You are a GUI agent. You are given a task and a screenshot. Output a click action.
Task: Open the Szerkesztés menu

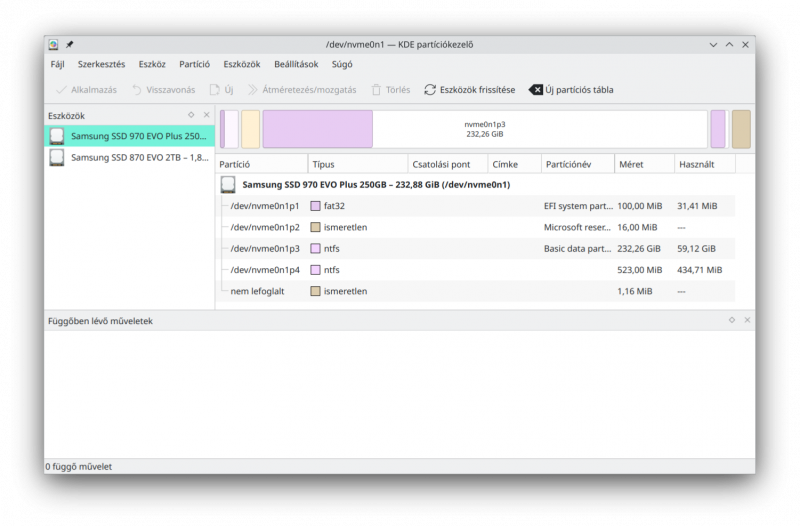[101, 64]
